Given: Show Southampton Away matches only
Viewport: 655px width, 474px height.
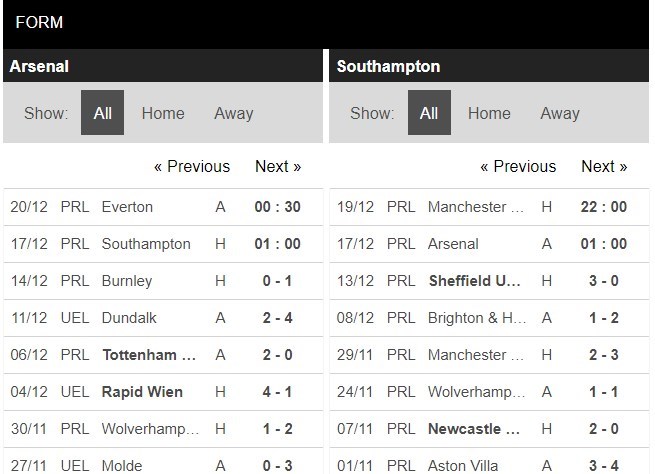Looking at the screenshot, I should (x=560, y=113).
